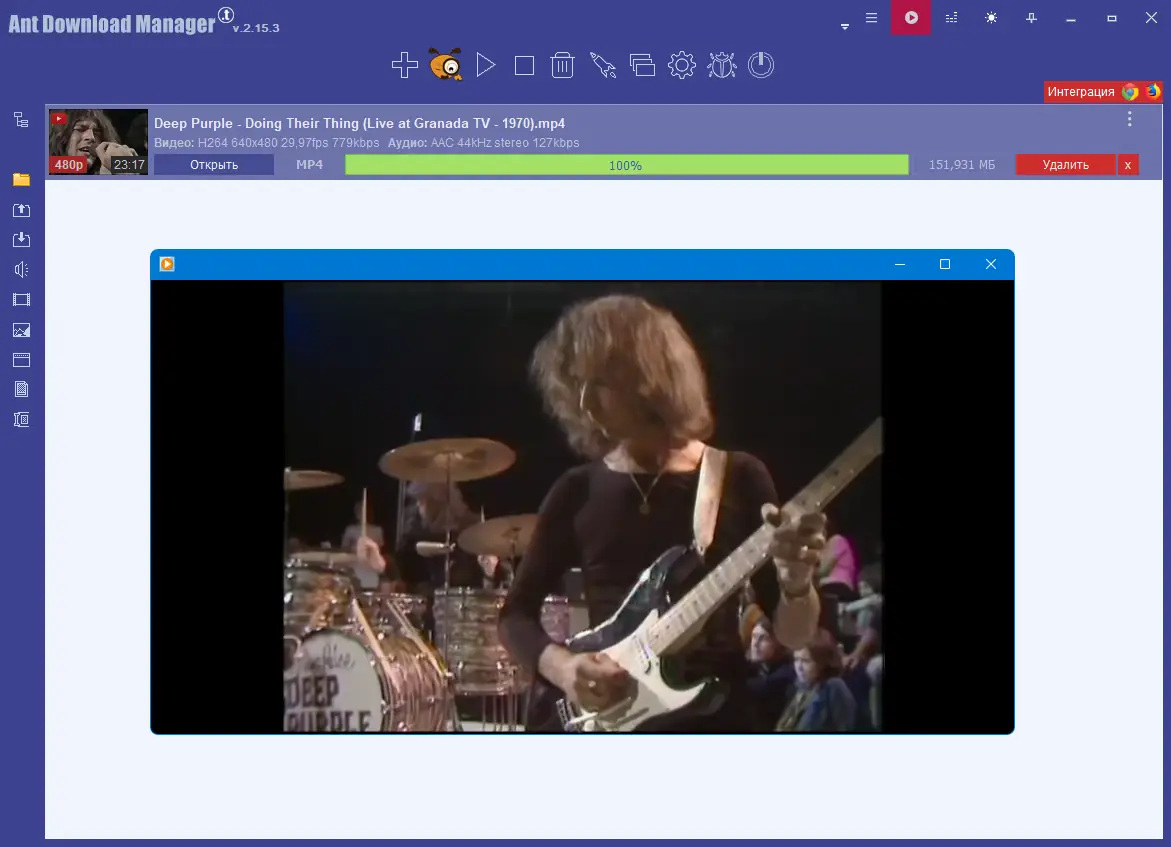Click the power shutdown toolbar icon
The image size is (1171, 847).
761,65
